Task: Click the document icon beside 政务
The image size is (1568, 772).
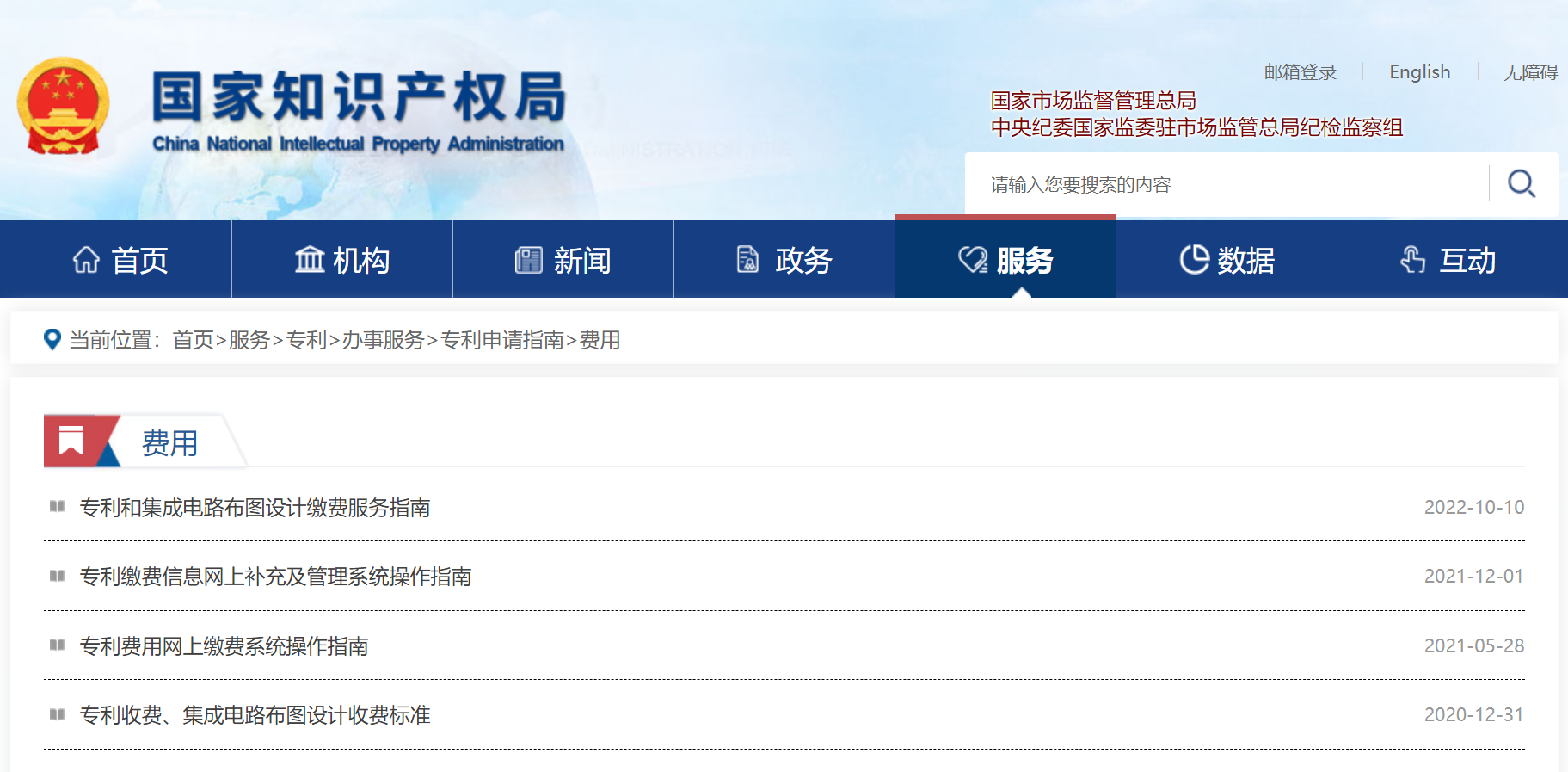Action: click(747, 259)
